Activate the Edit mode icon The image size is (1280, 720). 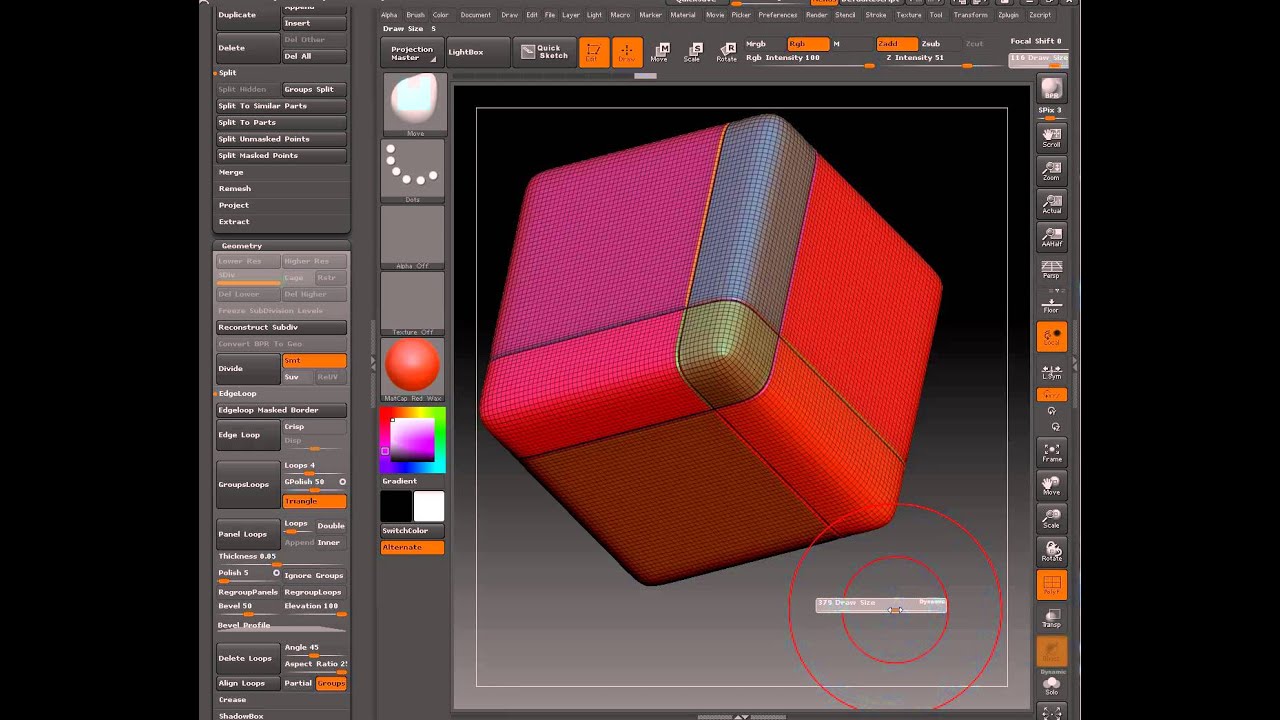(x=593, y=52)
